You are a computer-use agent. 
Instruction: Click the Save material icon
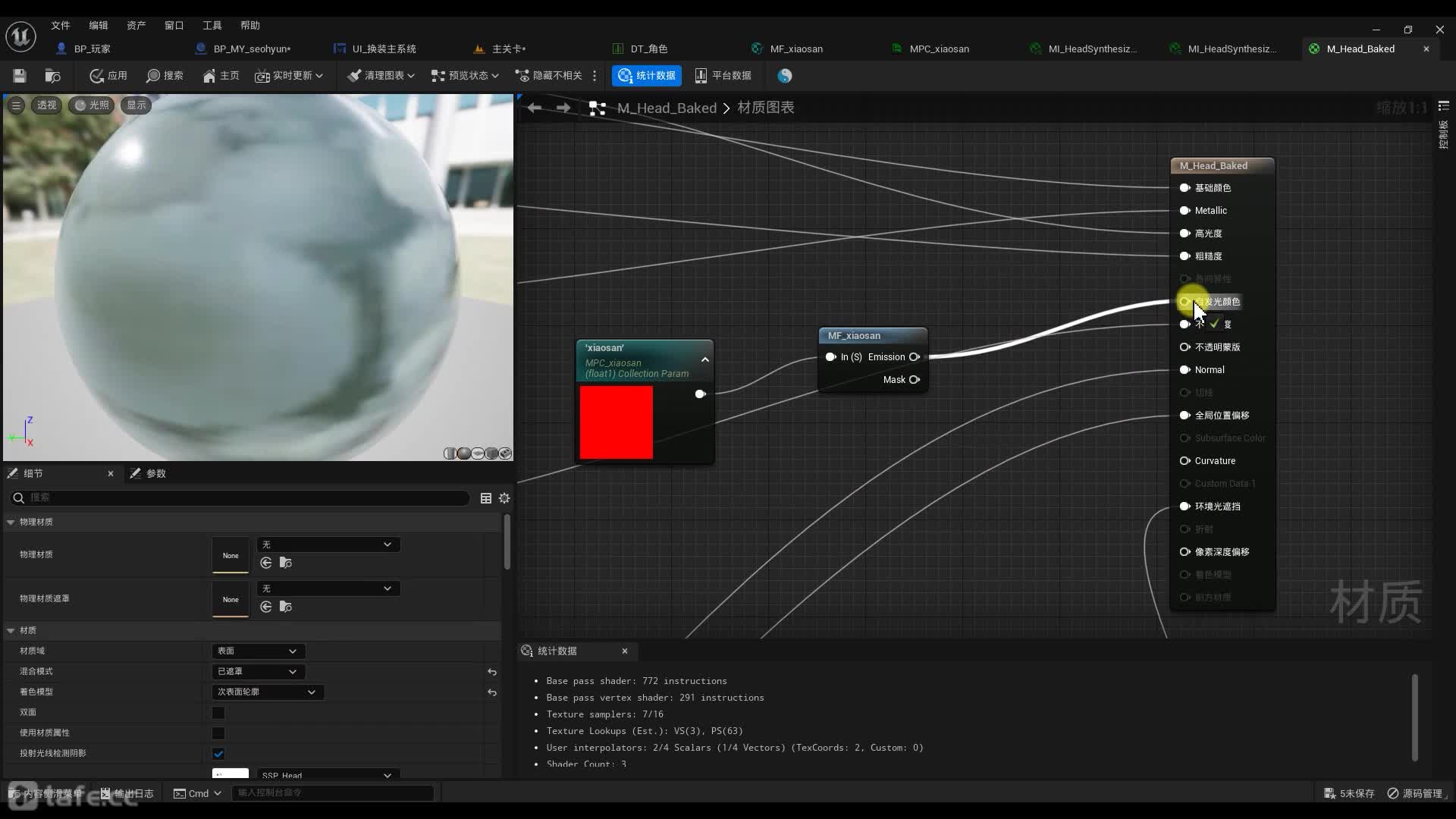point(20,76)
